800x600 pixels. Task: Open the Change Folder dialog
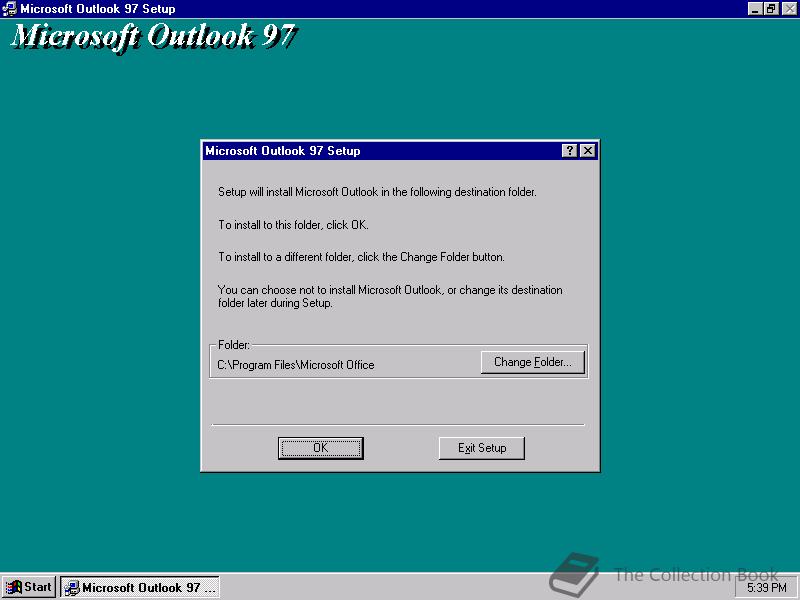click(533, 362)
